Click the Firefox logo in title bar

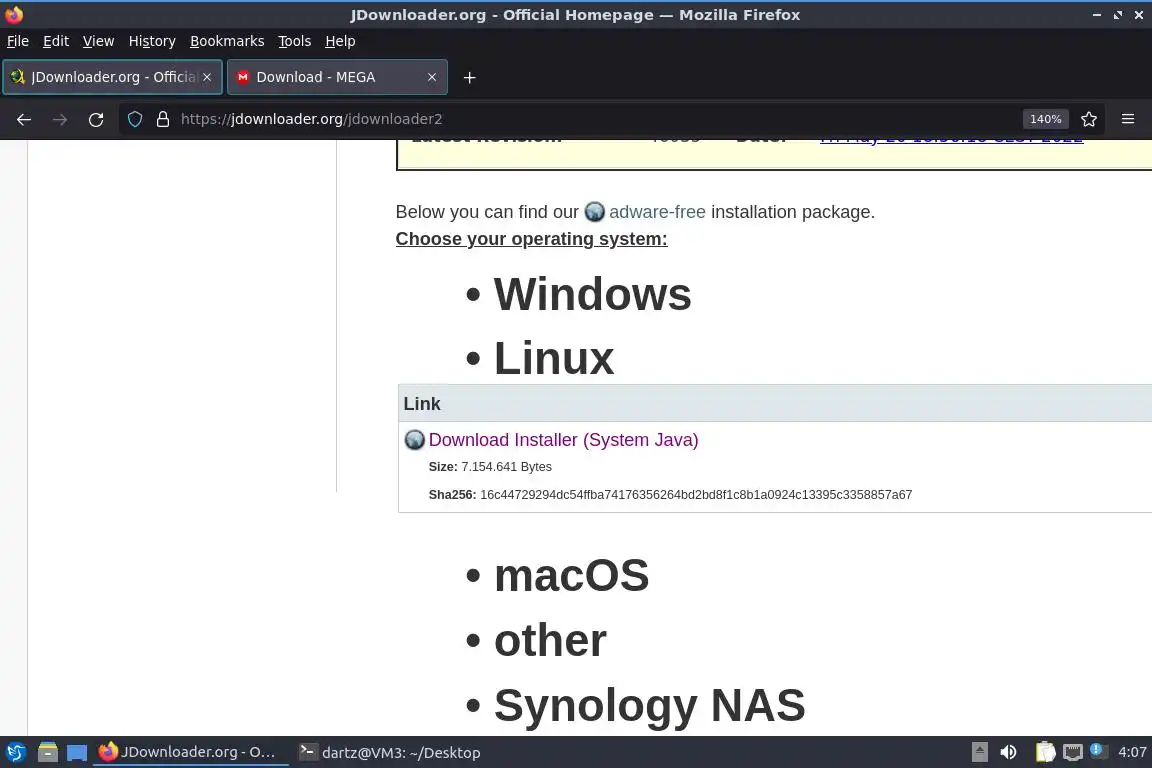click(14, 15)
